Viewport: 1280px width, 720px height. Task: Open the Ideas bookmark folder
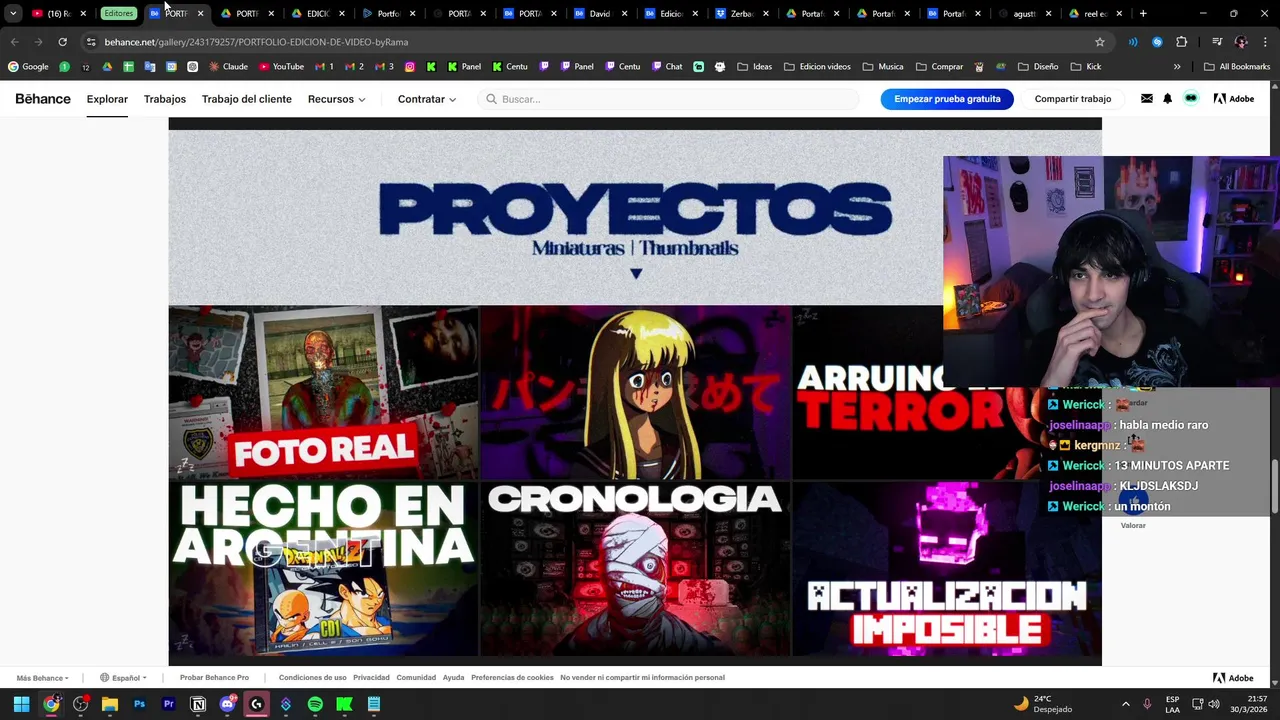tap(755, 67)
